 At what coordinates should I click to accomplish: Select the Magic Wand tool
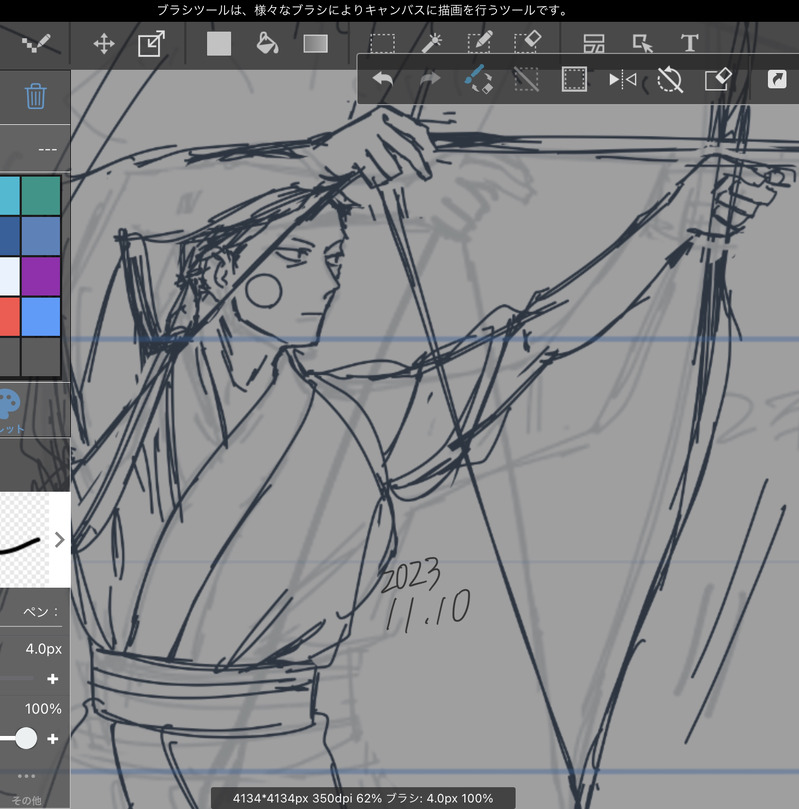pos(432,43)
